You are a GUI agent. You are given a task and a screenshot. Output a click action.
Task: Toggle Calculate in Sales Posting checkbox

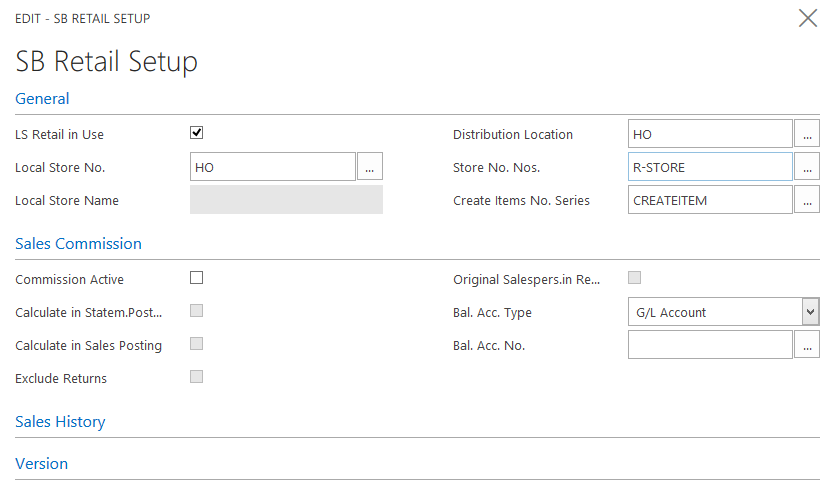coord(197,344)
